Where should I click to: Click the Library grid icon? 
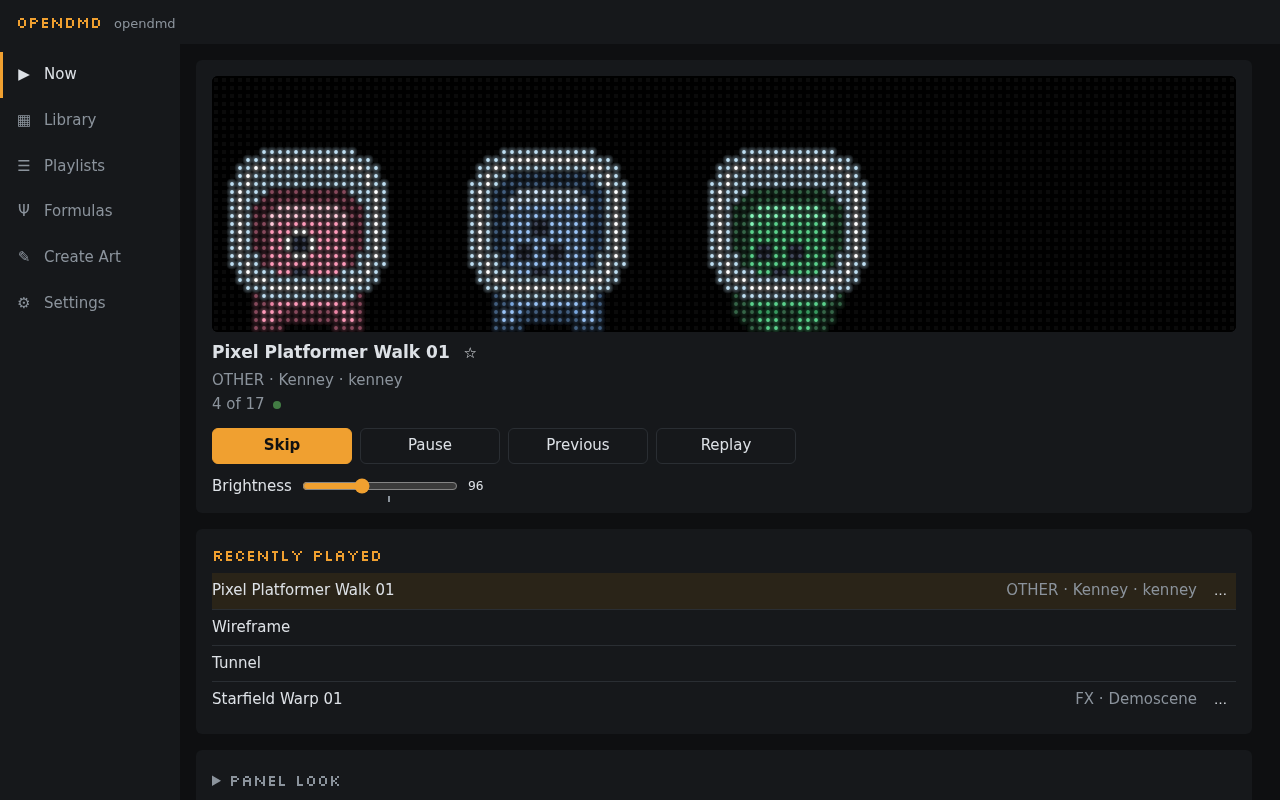tap(24, 120)
